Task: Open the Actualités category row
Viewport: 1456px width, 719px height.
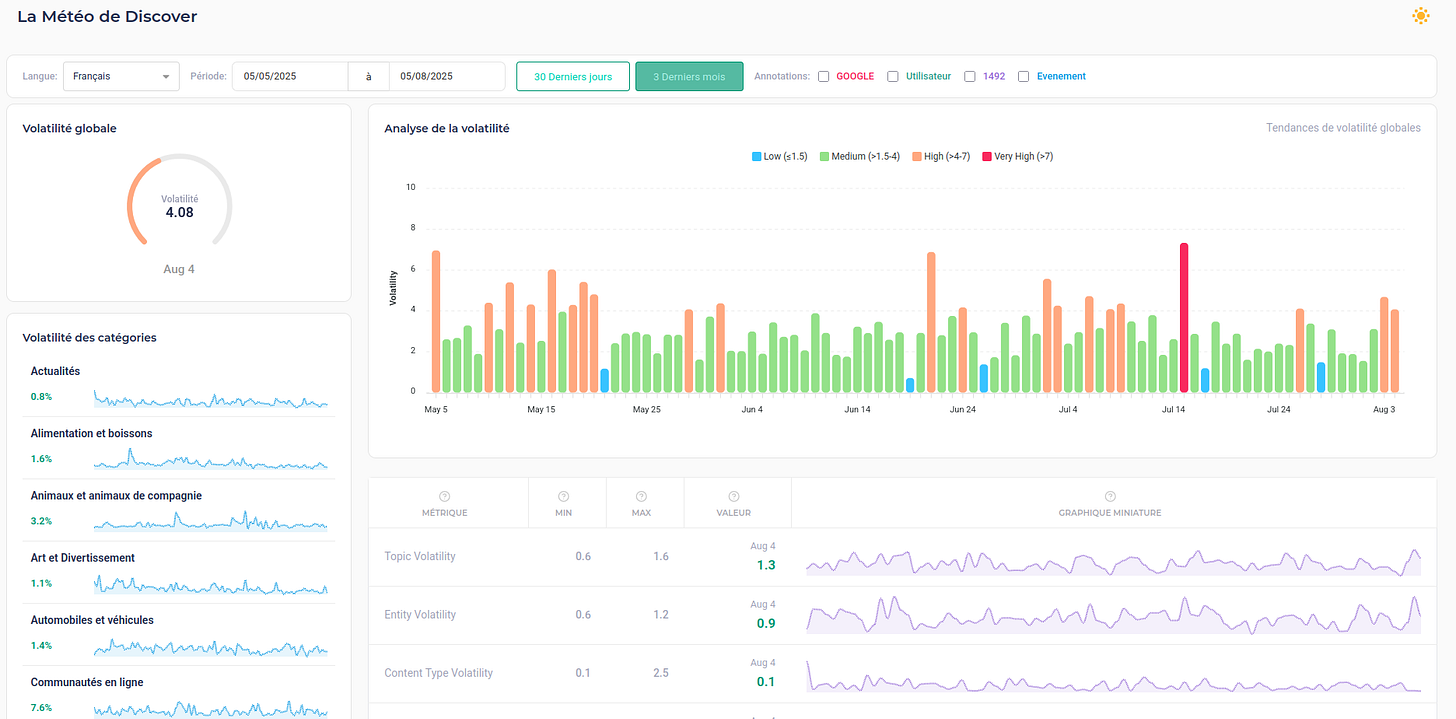Action: coord(179,385)
